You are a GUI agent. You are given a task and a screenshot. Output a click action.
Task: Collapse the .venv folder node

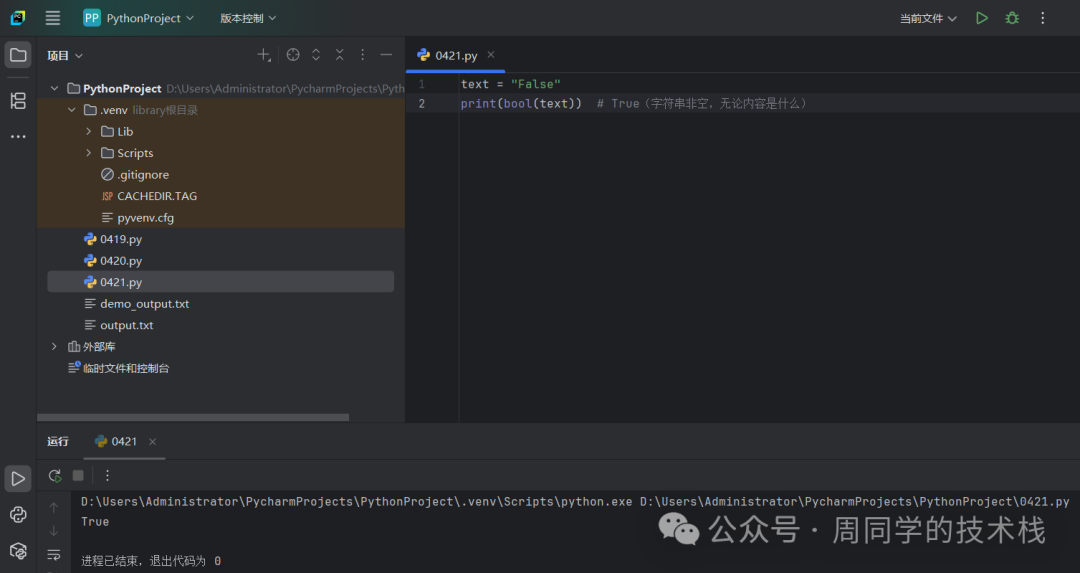click(72, 110)
